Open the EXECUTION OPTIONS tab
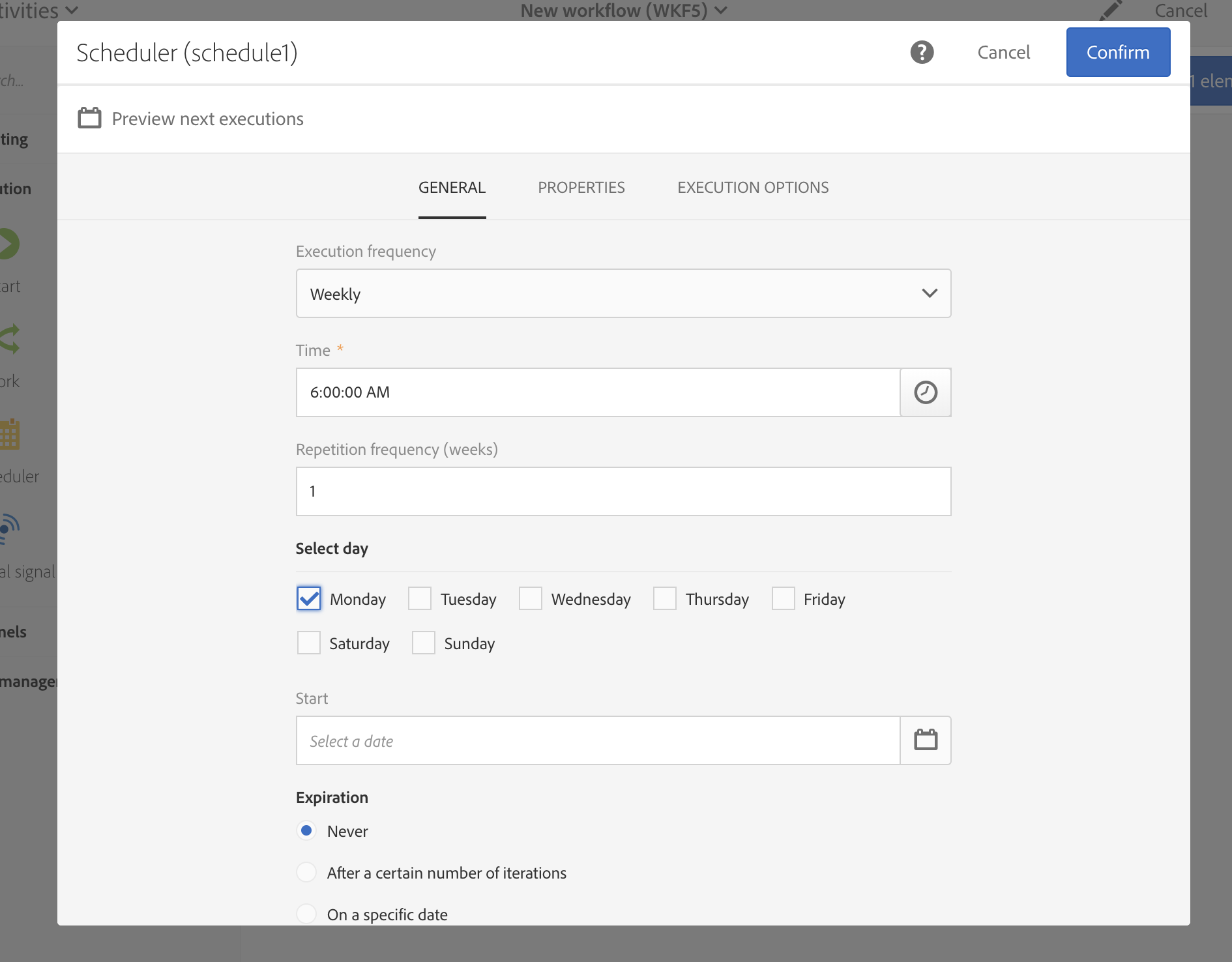The height and width of the screenshot is (962, 1232). [x=753, y=188]
